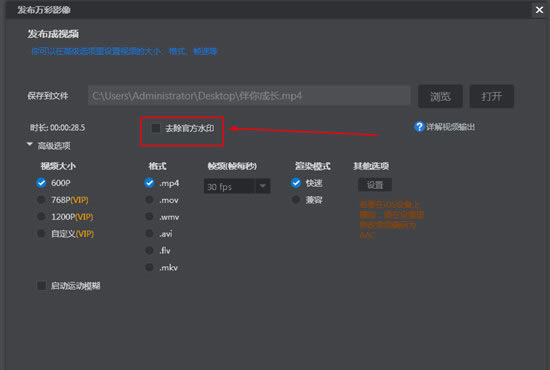The height and width of the screenshot is (370, 550).
Task: Select the 兼容 render mode
Action: [296, 200]
